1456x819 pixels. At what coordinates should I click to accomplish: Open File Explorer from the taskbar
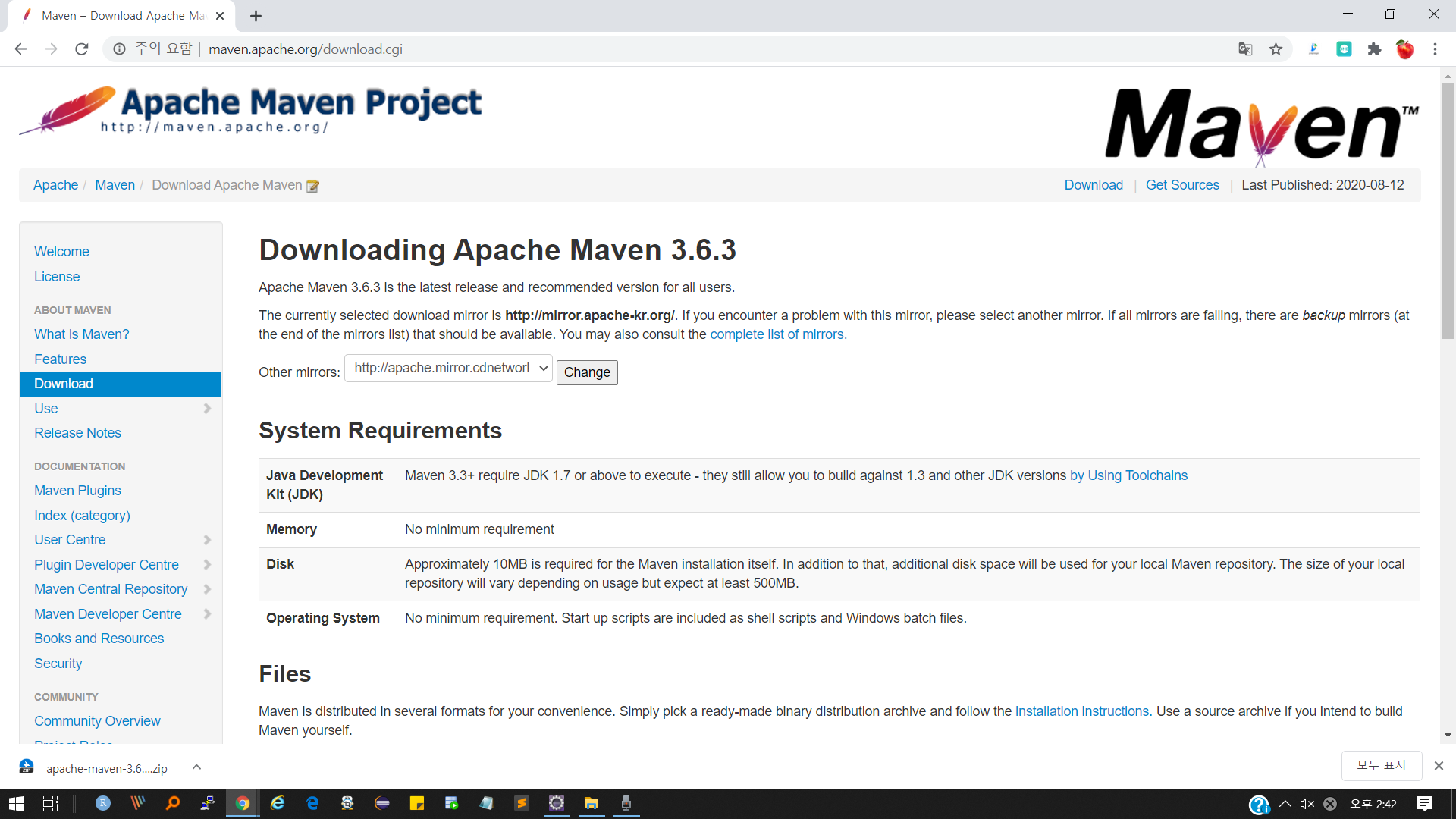(x=591, y=804)
